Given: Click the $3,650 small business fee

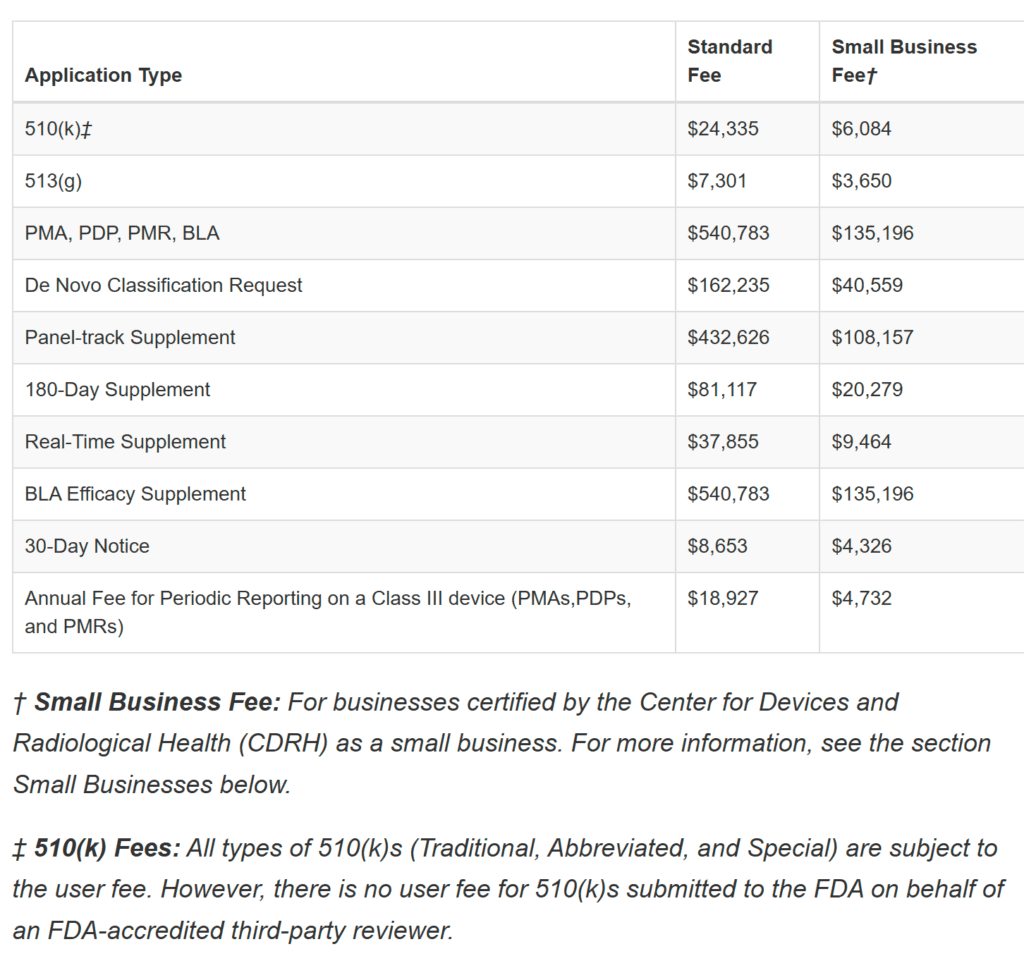Looking at the screenshot, I should pos(861,181).
